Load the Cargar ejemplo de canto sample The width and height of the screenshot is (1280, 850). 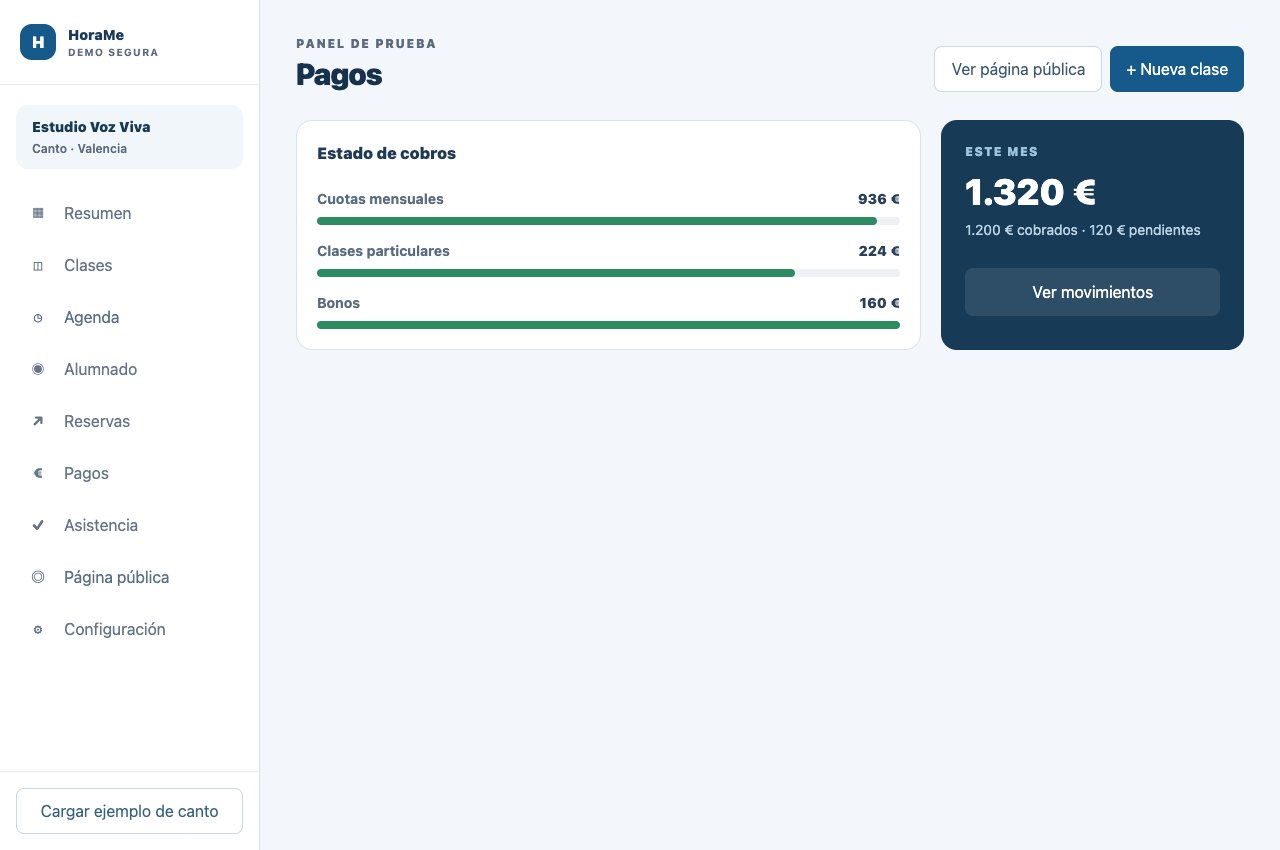[130, 811]
